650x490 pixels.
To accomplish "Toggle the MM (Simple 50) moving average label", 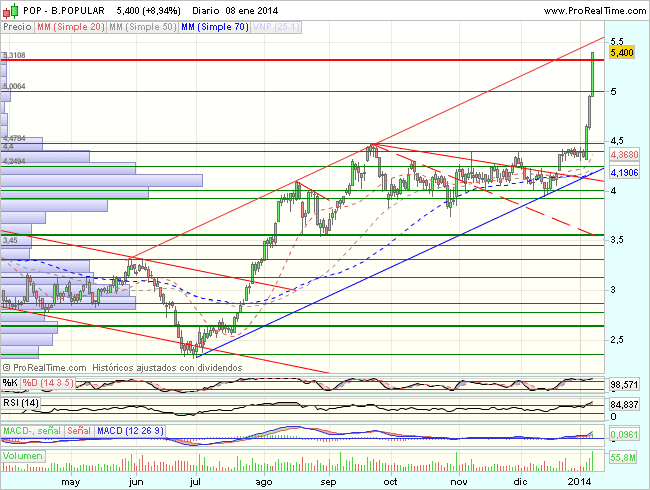I will click(143, 27).
